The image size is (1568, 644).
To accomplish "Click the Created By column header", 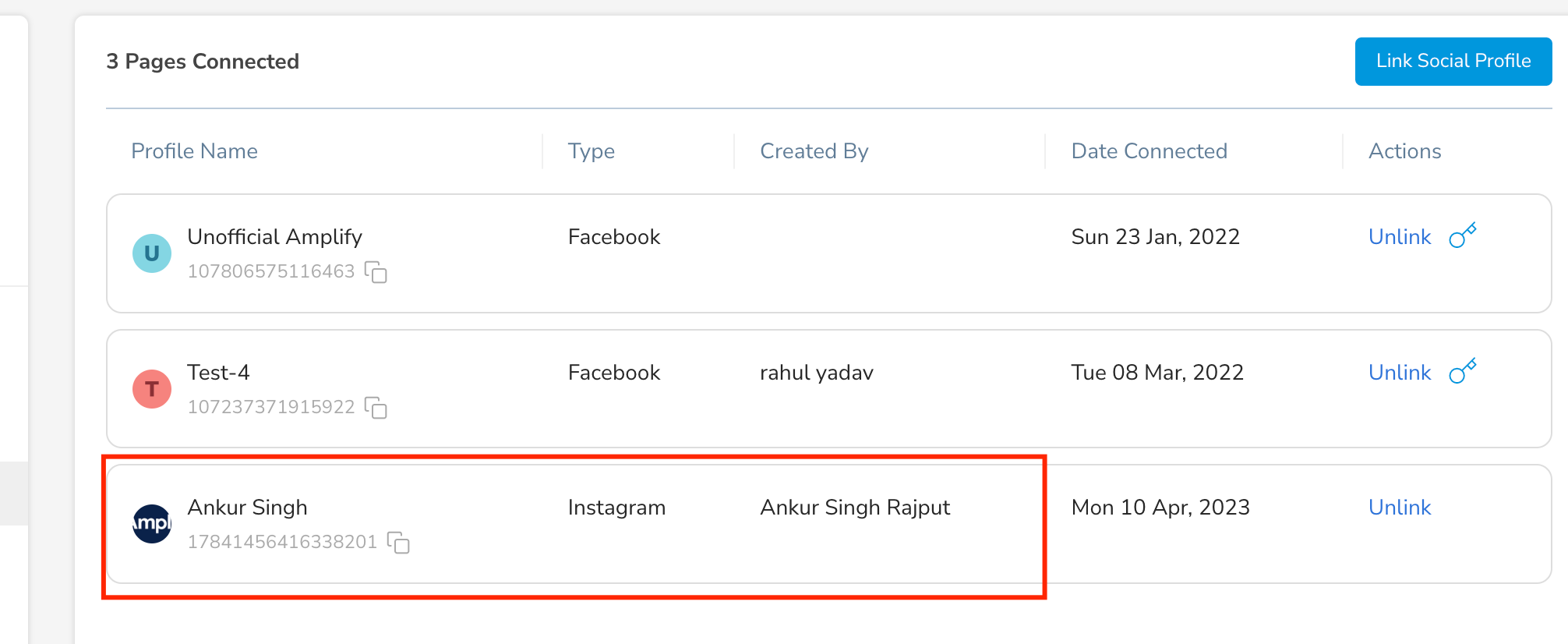I will (x=814, y=151).
